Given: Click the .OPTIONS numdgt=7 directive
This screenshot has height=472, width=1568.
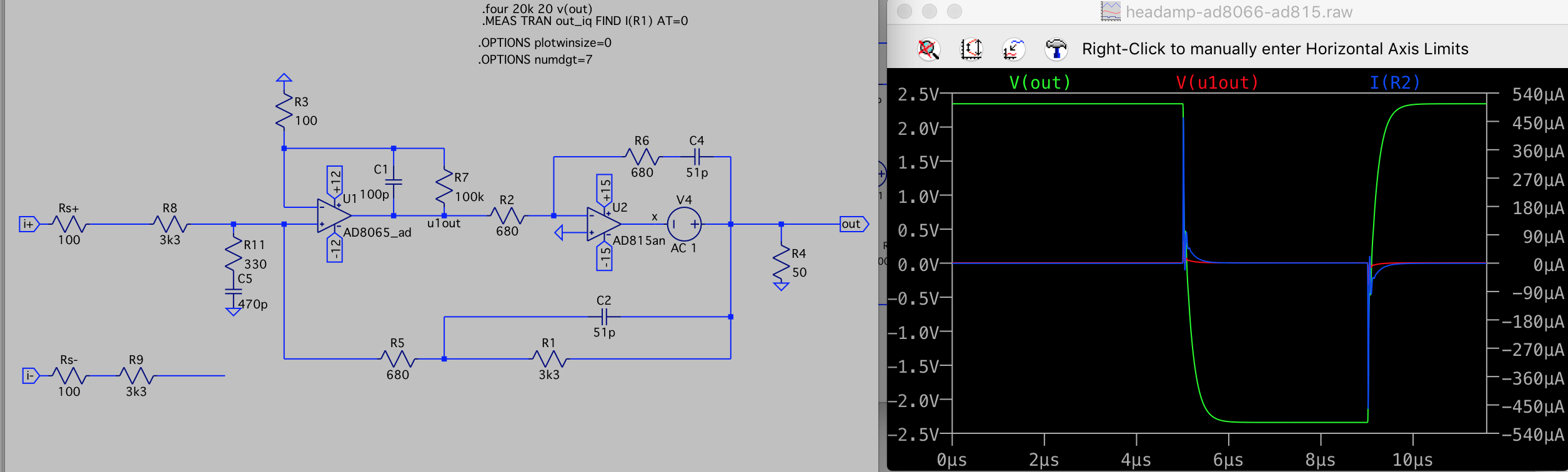Looking at the screenshot, I should pyautogui.click(x=535, y=59).
